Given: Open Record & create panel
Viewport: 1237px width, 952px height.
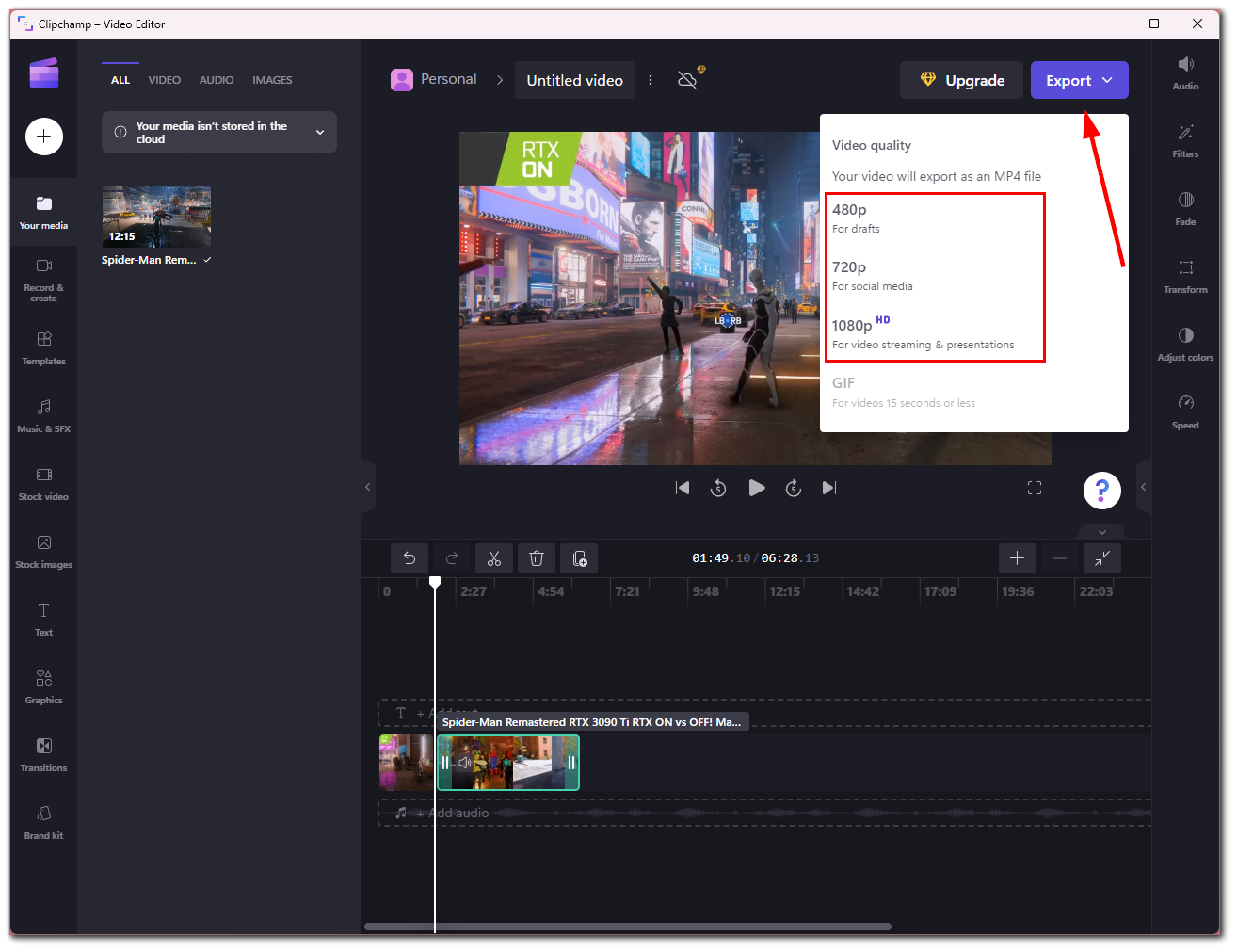Looking at the screenshot, I should coord(43,281).
